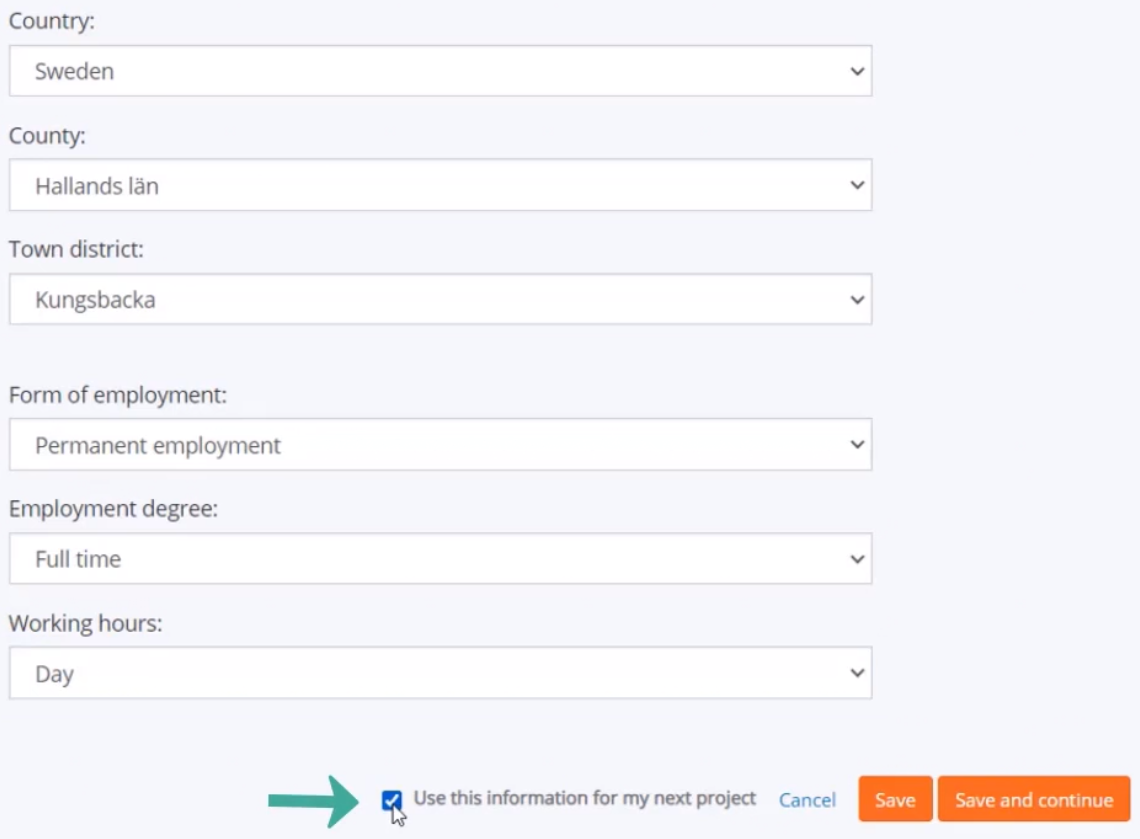Click the chevron arrow on Hallands län field
Viewport: 1140px width, 839px height.
[x=857, y=185]
